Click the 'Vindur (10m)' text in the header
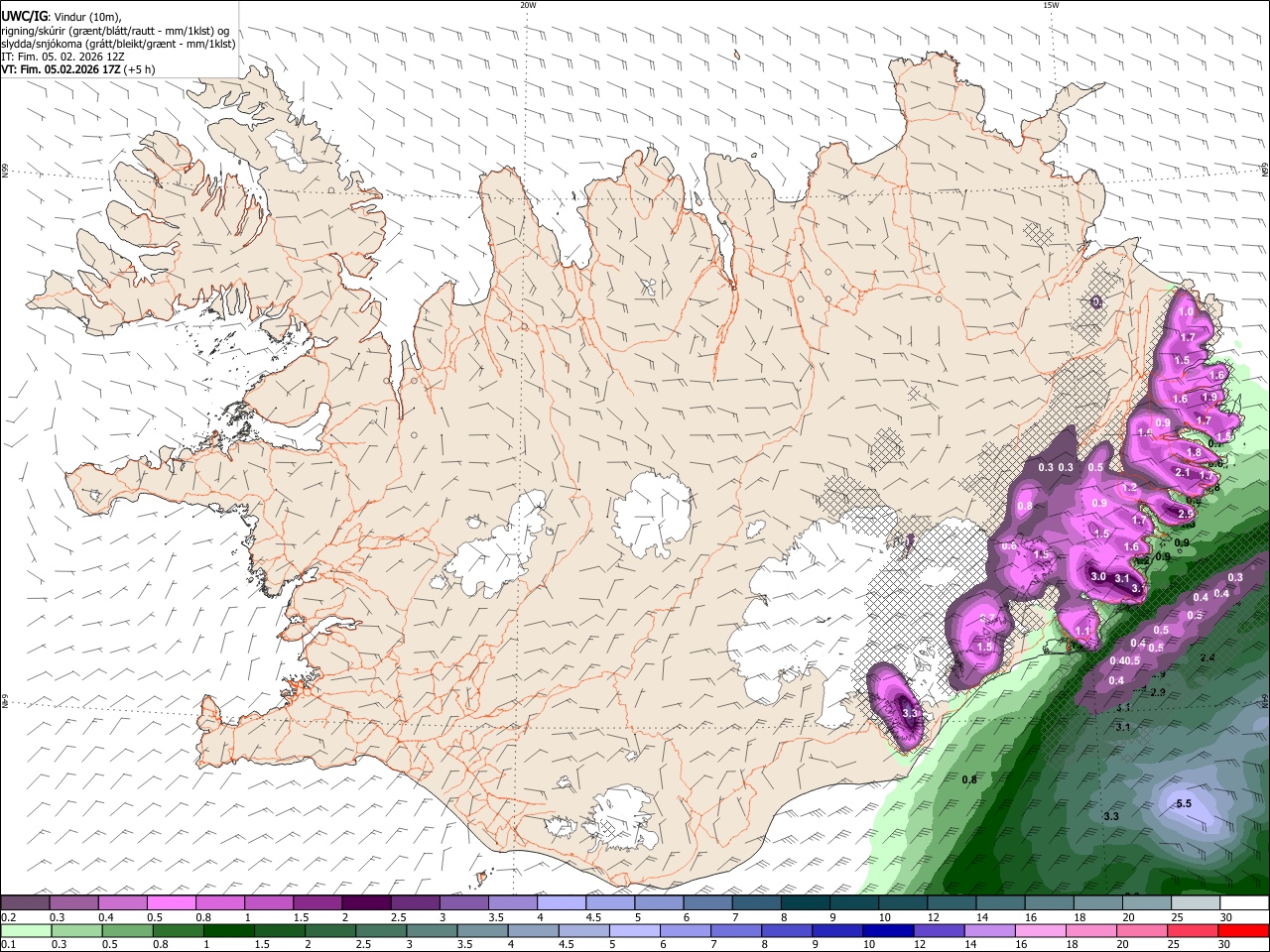Image resolution: width=1270 pixels, height=952 pixels. coord(86,17)
